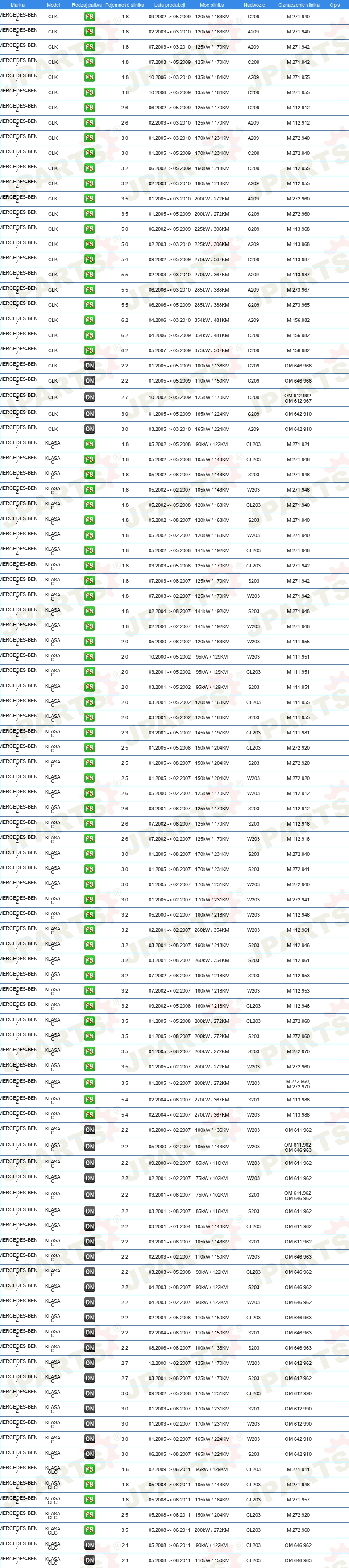Select the 373kW / 507KM power cell
This screenshot has width=349, height=1568.
[x=212, y=350]
